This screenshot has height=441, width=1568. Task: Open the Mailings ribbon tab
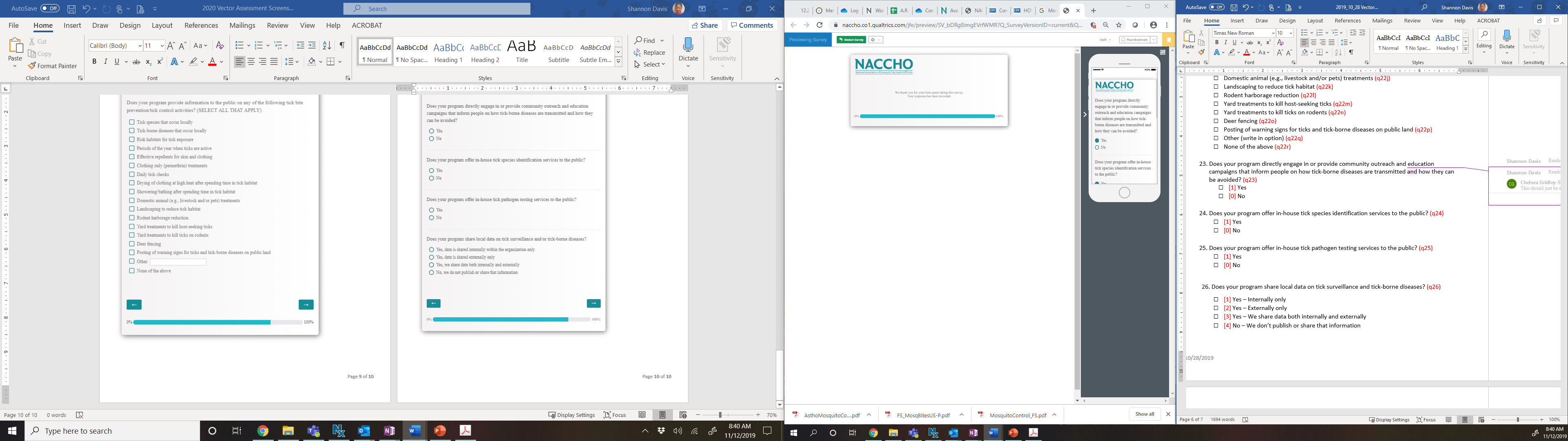[242, 26]
